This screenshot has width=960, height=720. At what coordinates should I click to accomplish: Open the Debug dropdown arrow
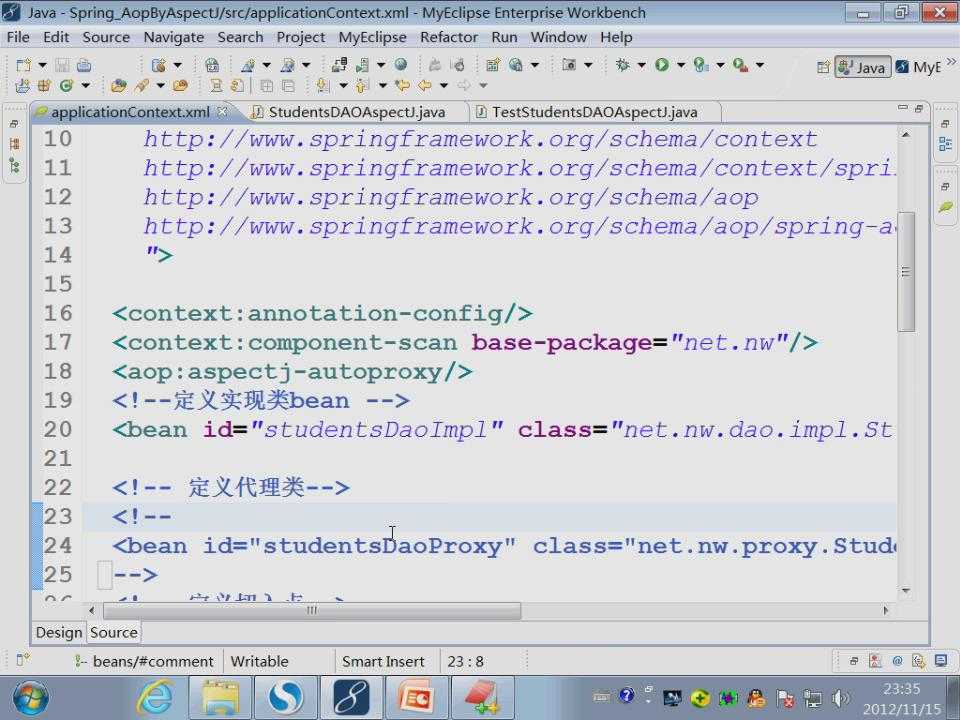(x=642, y=65)
